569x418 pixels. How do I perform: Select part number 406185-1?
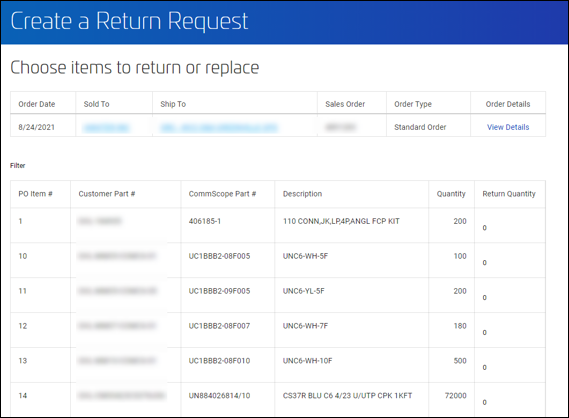205,221
